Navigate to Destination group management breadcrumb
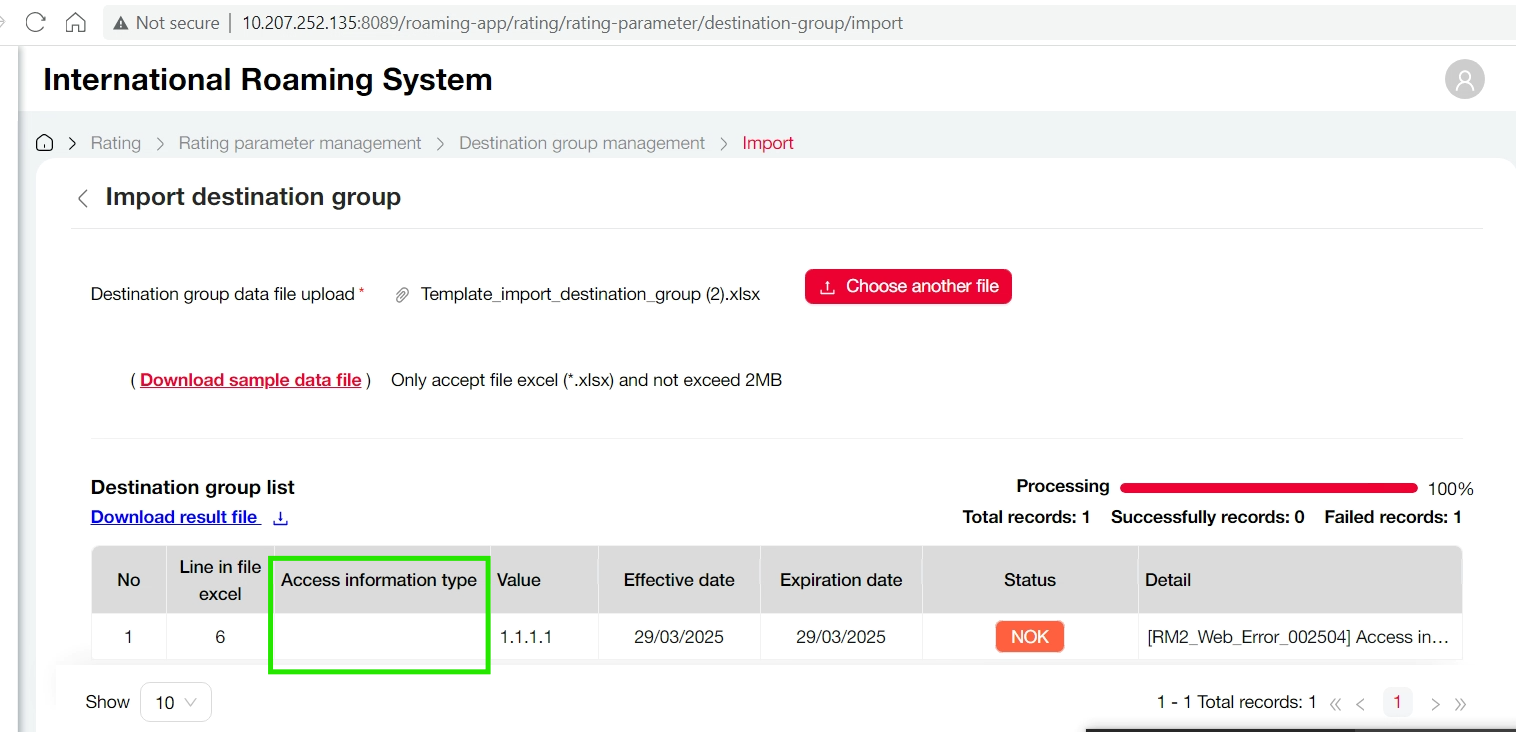The width and height of the screenshot is (1516, 732). 582,143
